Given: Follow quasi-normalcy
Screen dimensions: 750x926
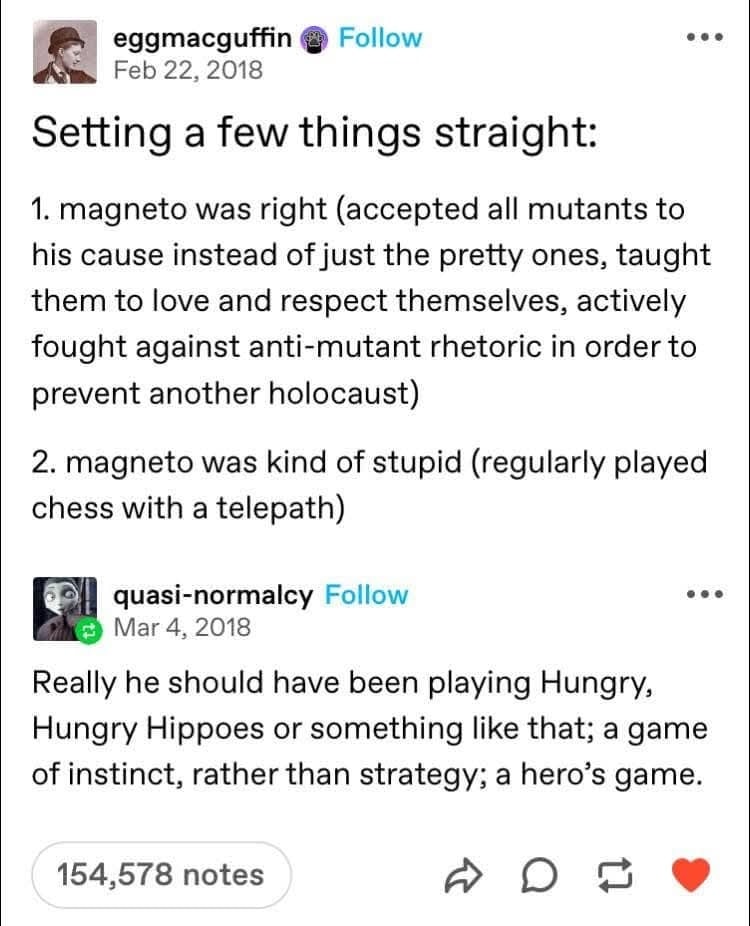Looking at the screenshot, I should point(366,595).
